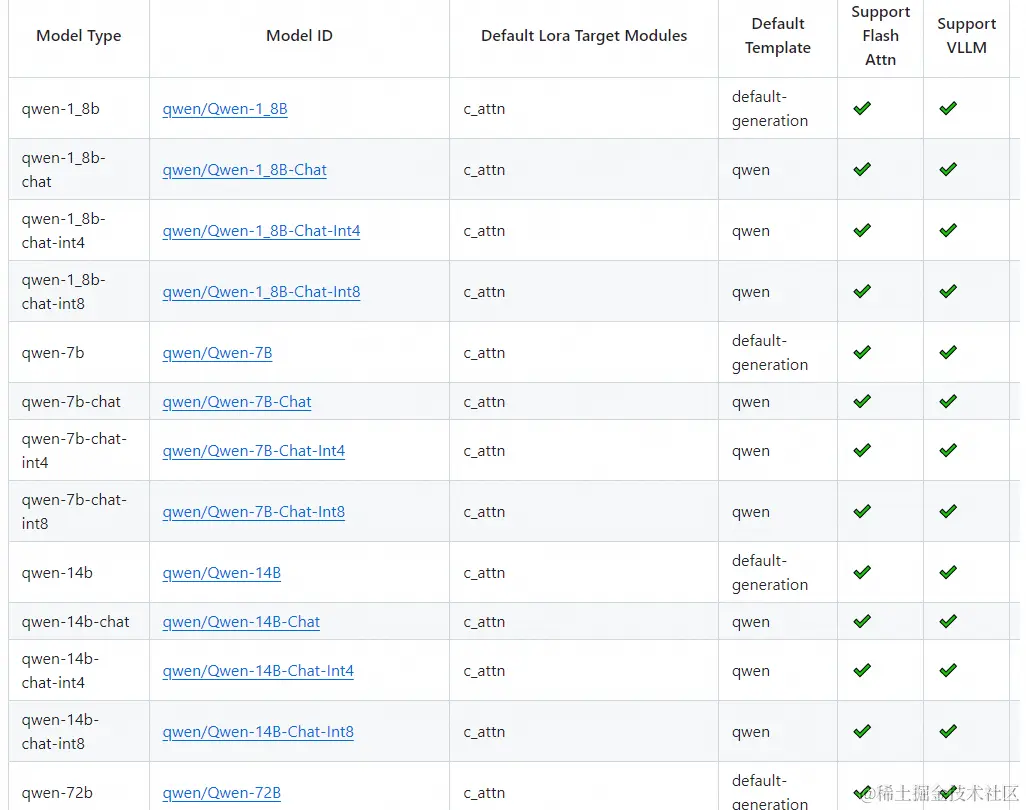The image size is (1026, 810).
Task: Open the qwen/Qwen-14B-Chat-Int8 link
Action: click(258, 731)
